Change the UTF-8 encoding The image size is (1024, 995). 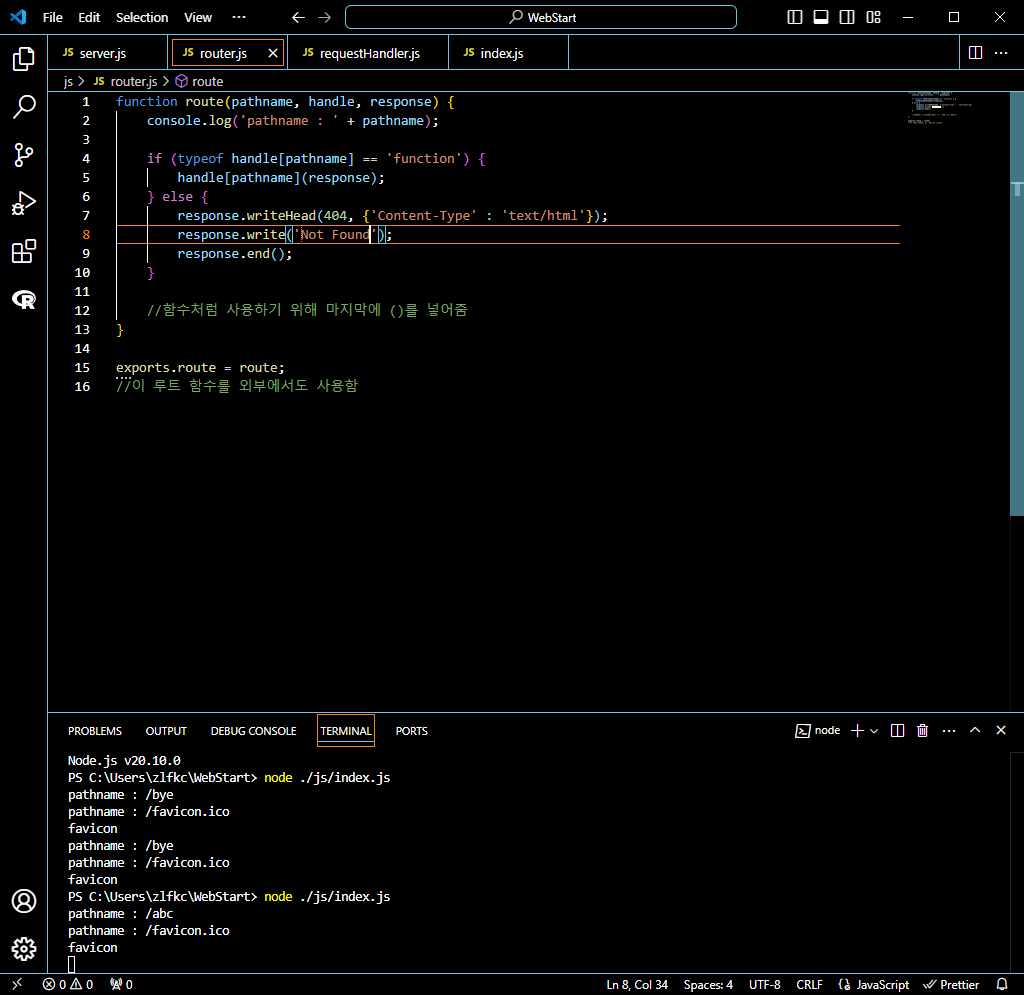click(x=764, y=984)
